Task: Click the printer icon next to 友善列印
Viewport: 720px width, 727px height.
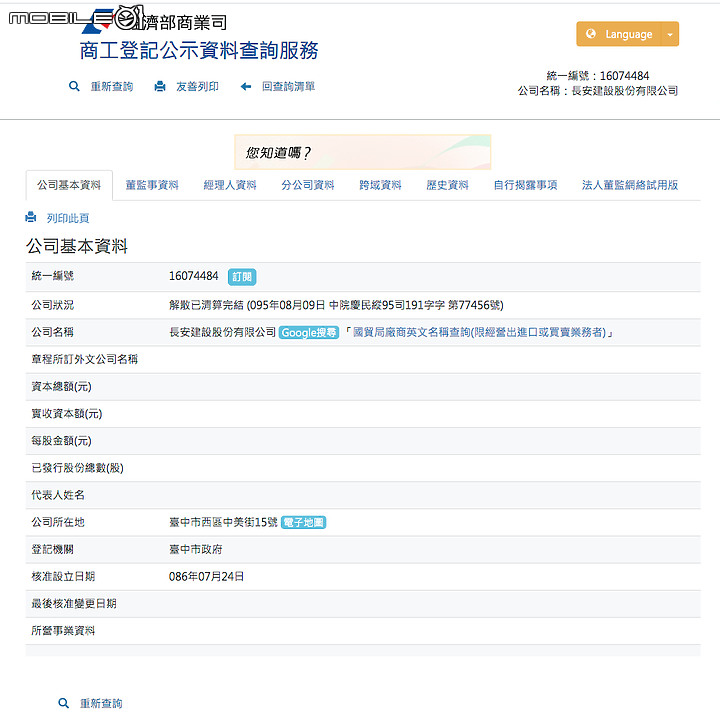Action: pos(160,86)
